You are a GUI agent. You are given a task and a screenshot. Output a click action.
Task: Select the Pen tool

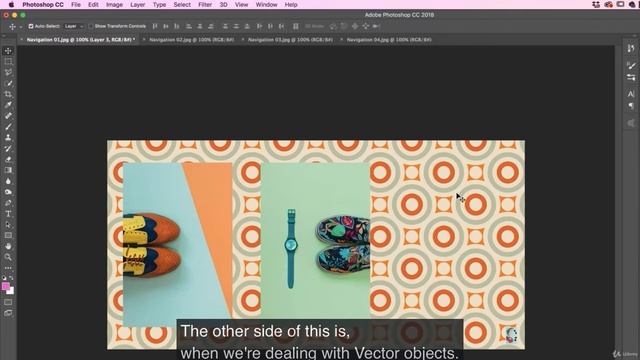point(8,203)
